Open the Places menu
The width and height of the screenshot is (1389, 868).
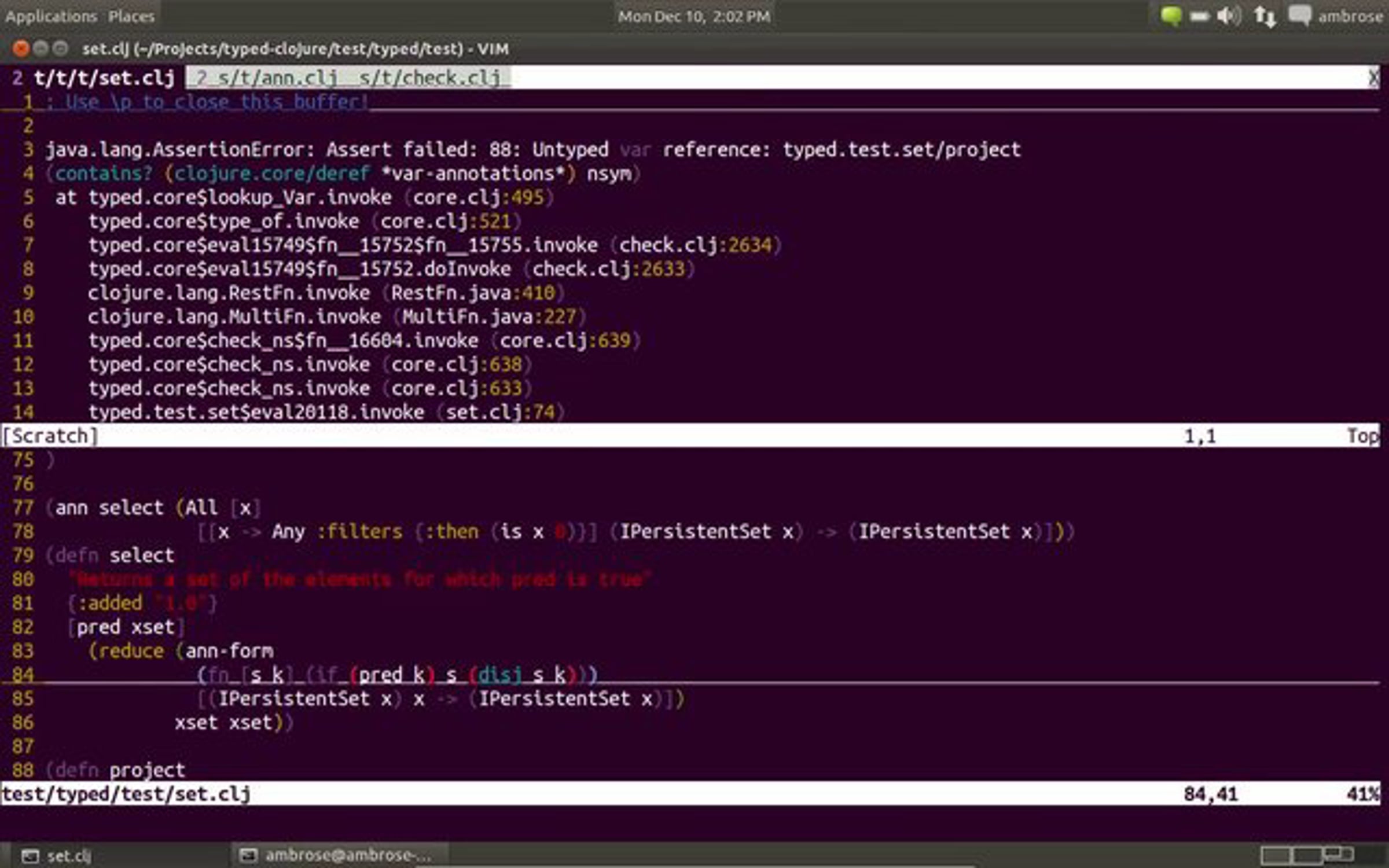pos(131,16)
